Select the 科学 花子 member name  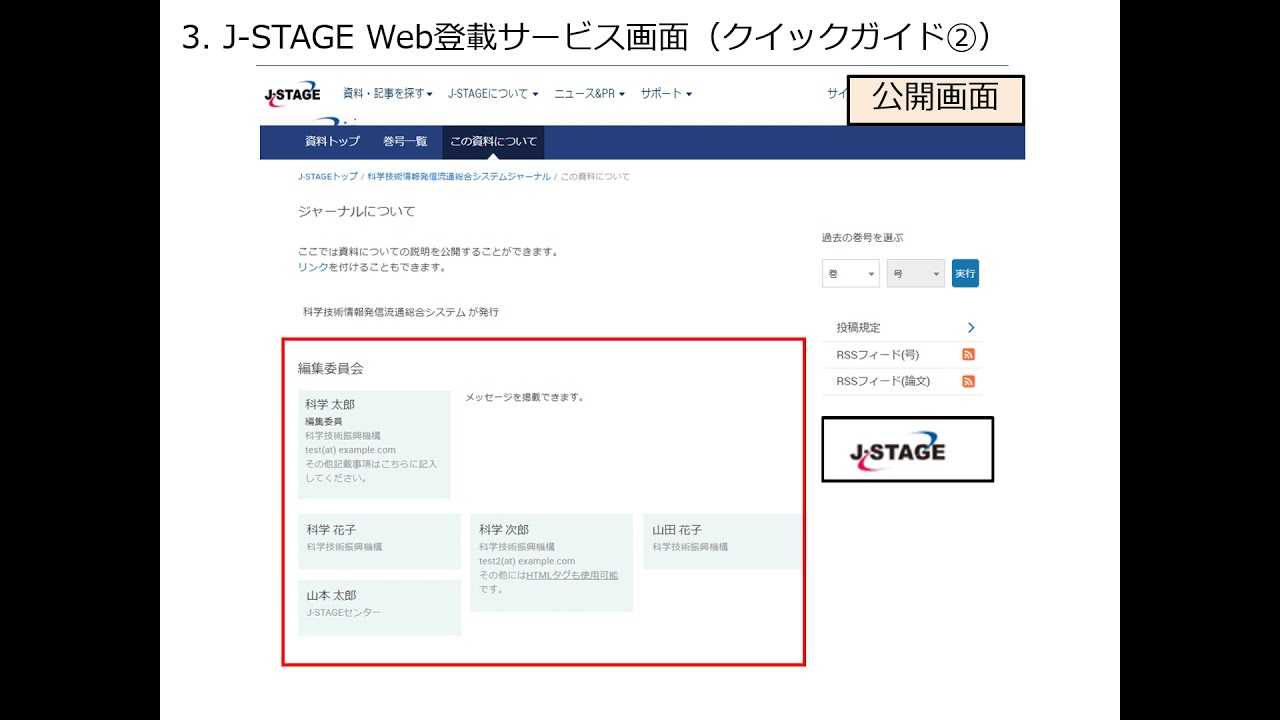click(x=331, y=530)
